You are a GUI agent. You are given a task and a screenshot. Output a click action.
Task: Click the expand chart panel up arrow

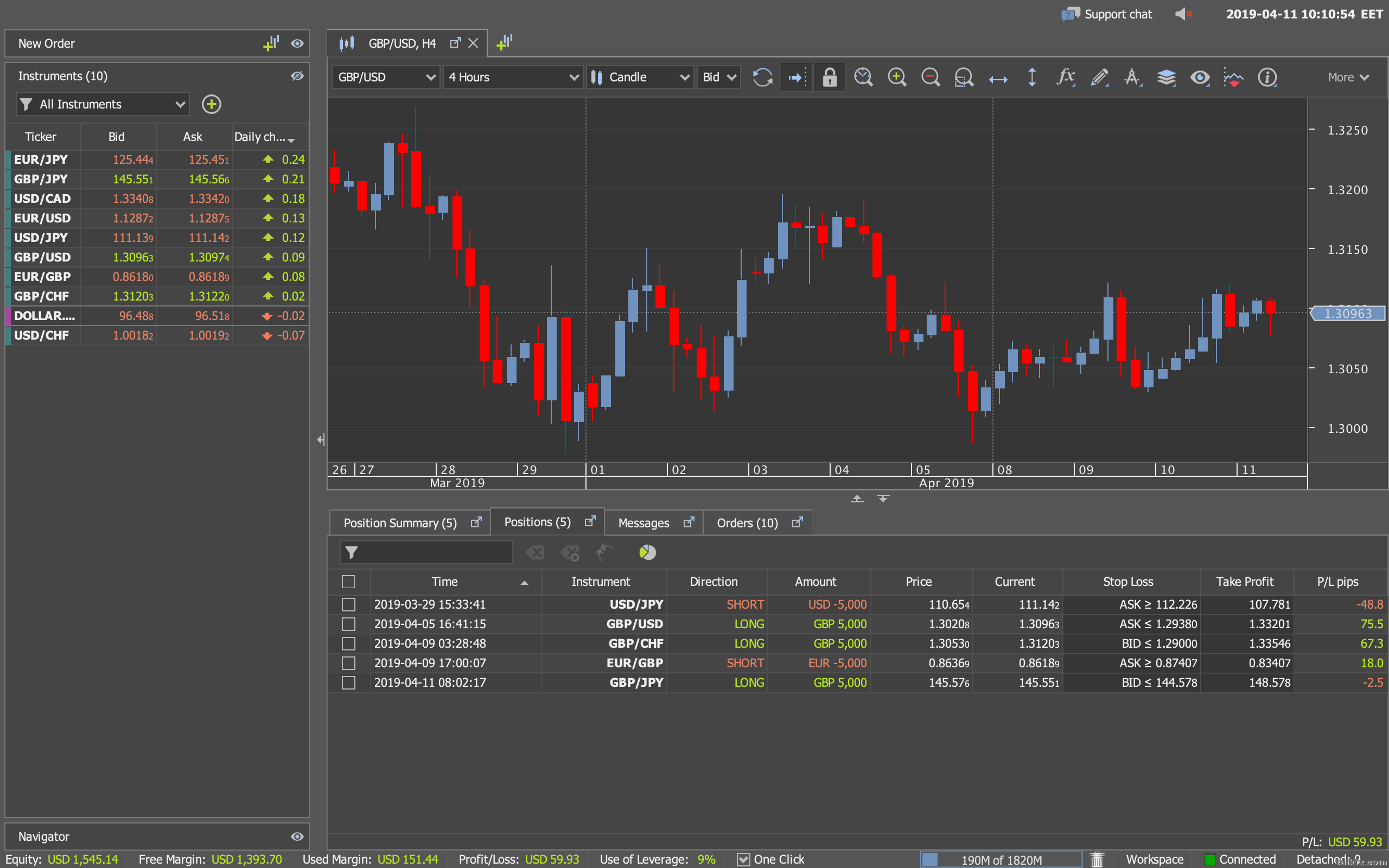tap(857, 499)
